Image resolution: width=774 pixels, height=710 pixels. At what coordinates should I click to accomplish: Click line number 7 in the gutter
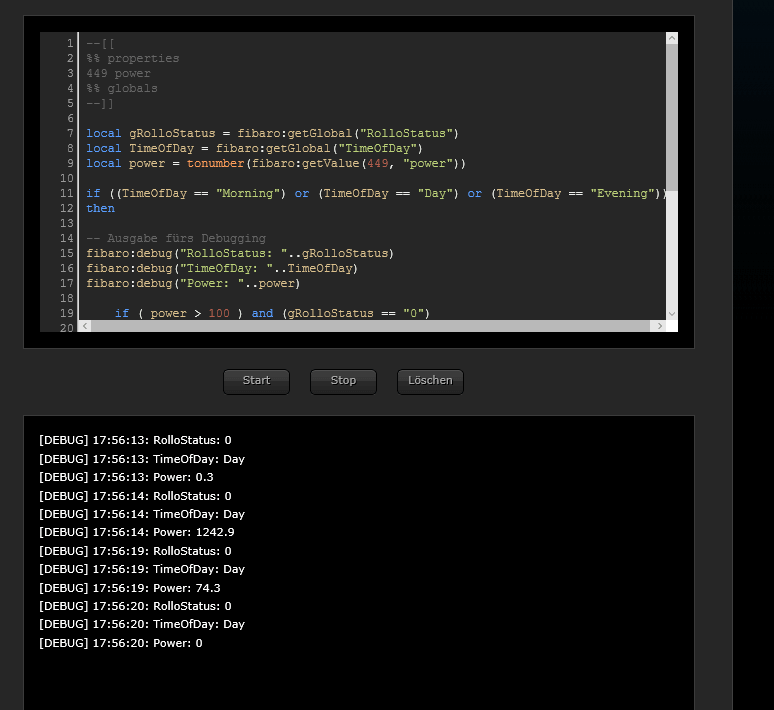70,133
